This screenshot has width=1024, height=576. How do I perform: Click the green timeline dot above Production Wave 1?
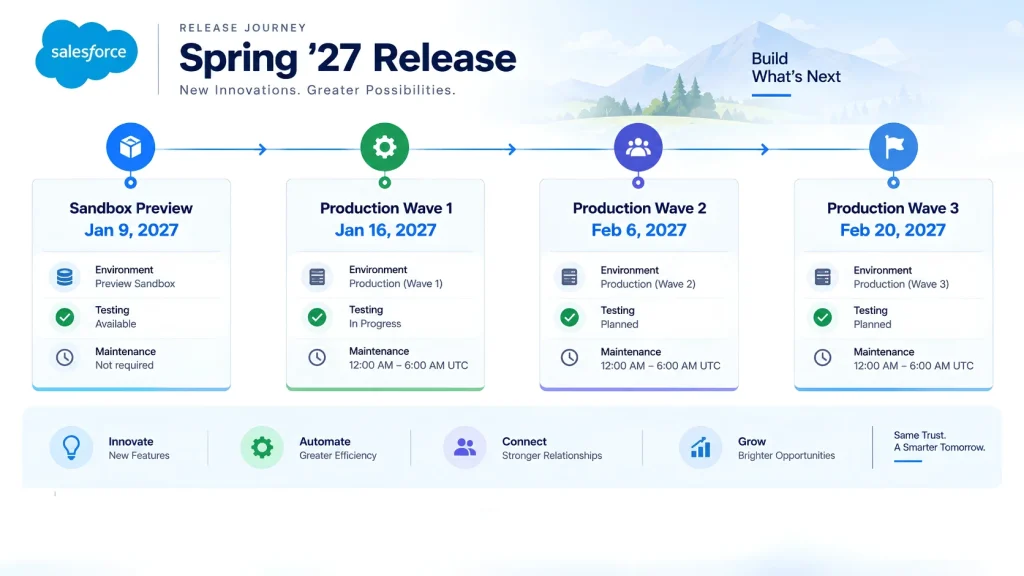[385, 183]
